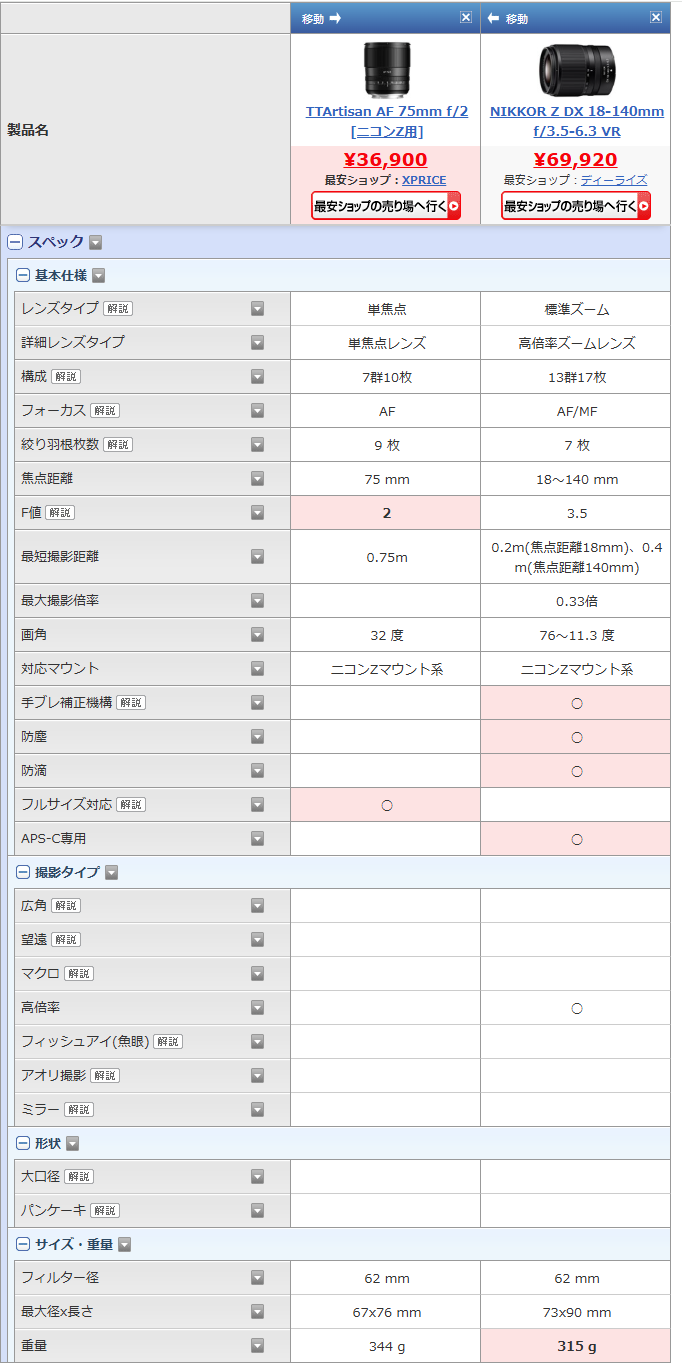682x1370 pixels.
Task: Open the XPRICE shop link
Action: pyautogui.click(x=424, y=180)
